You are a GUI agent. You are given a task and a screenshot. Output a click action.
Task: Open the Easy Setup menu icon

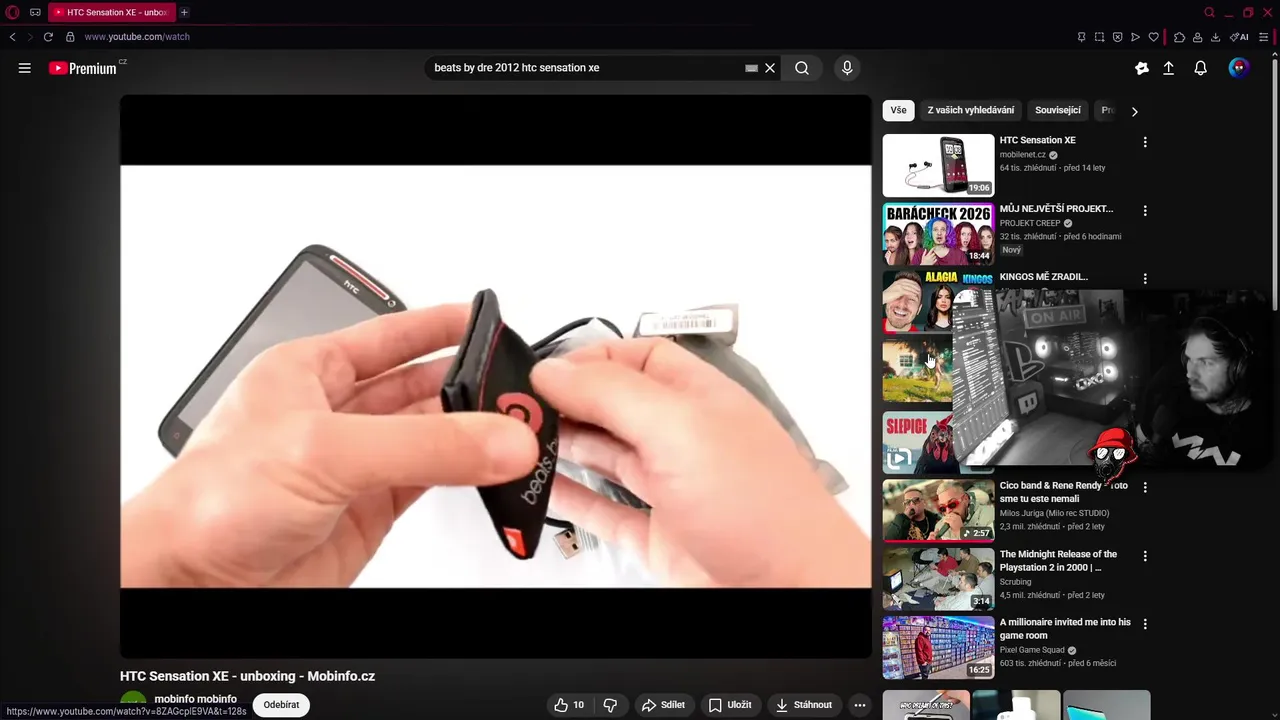tap(1265, 37)
